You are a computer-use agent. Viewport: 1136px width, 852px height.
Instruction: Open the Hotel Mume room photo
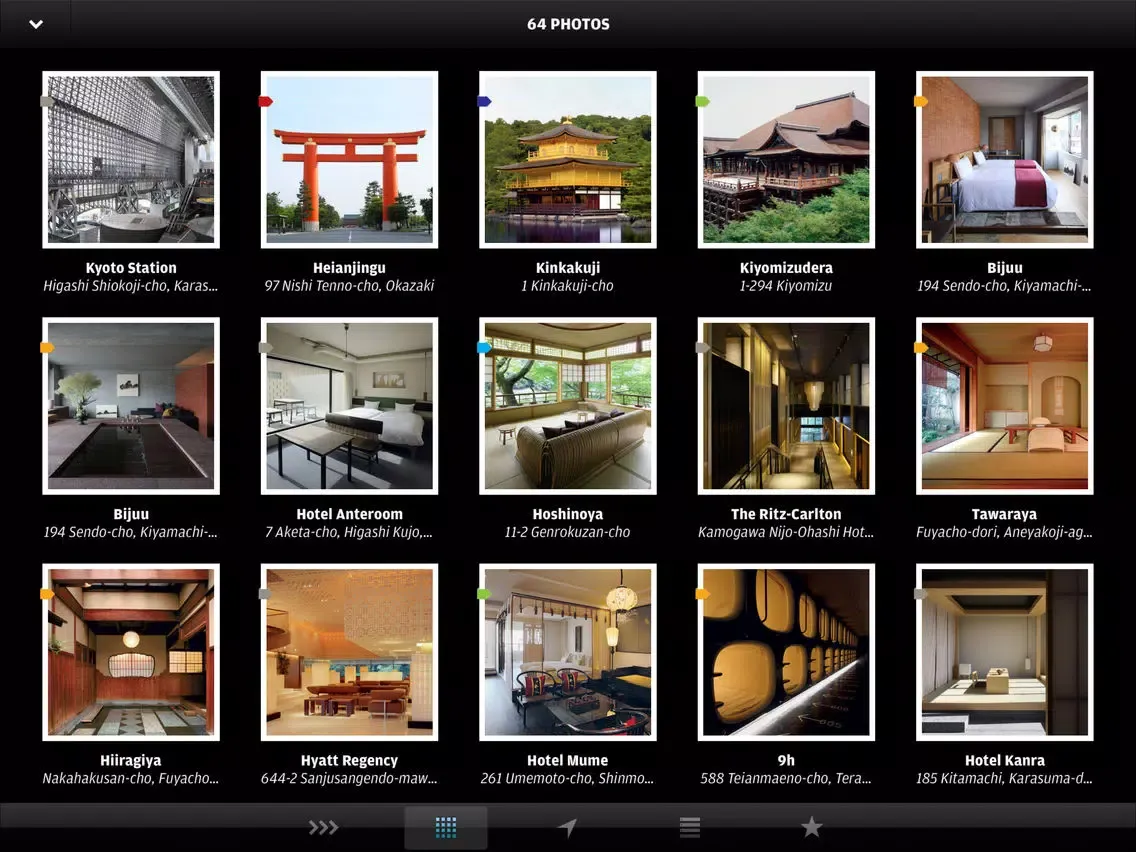tap(568, 652)
